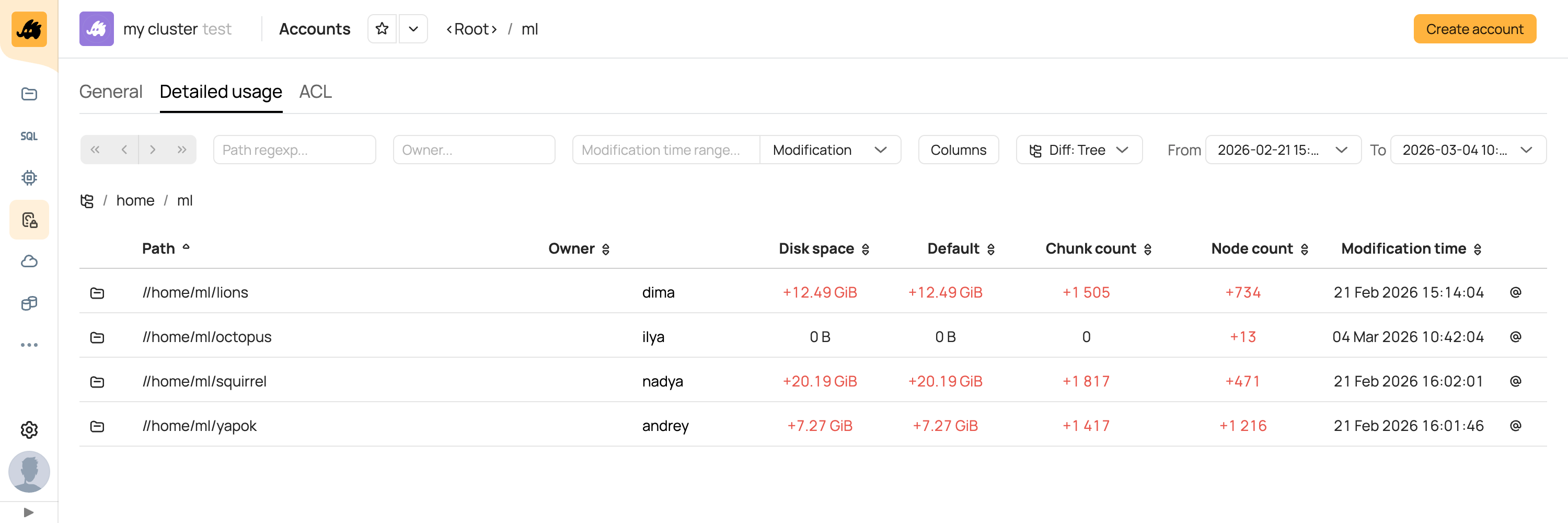
Task: Sort table by Owner column
Action: [579, 249]
